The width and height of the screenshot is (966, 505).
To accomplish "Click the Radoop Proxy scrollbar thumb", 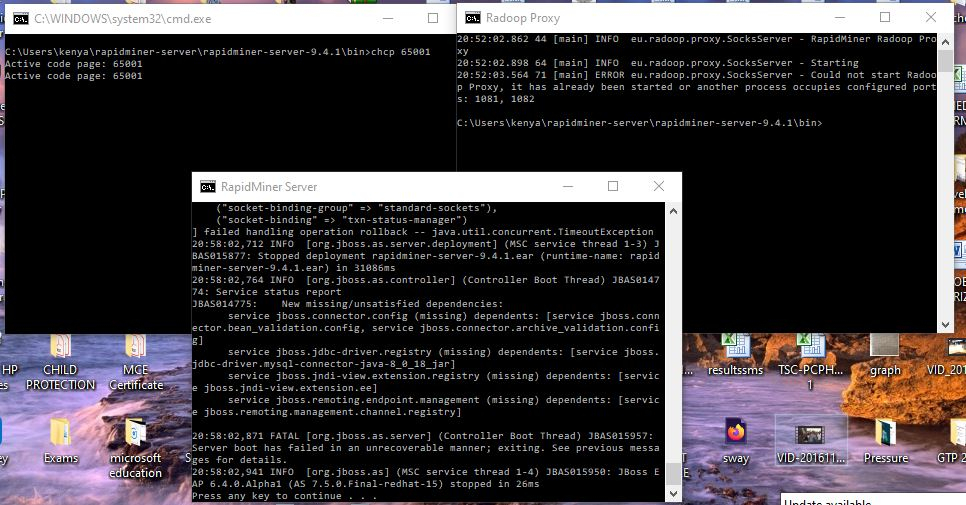I will (x=945, y=60).
